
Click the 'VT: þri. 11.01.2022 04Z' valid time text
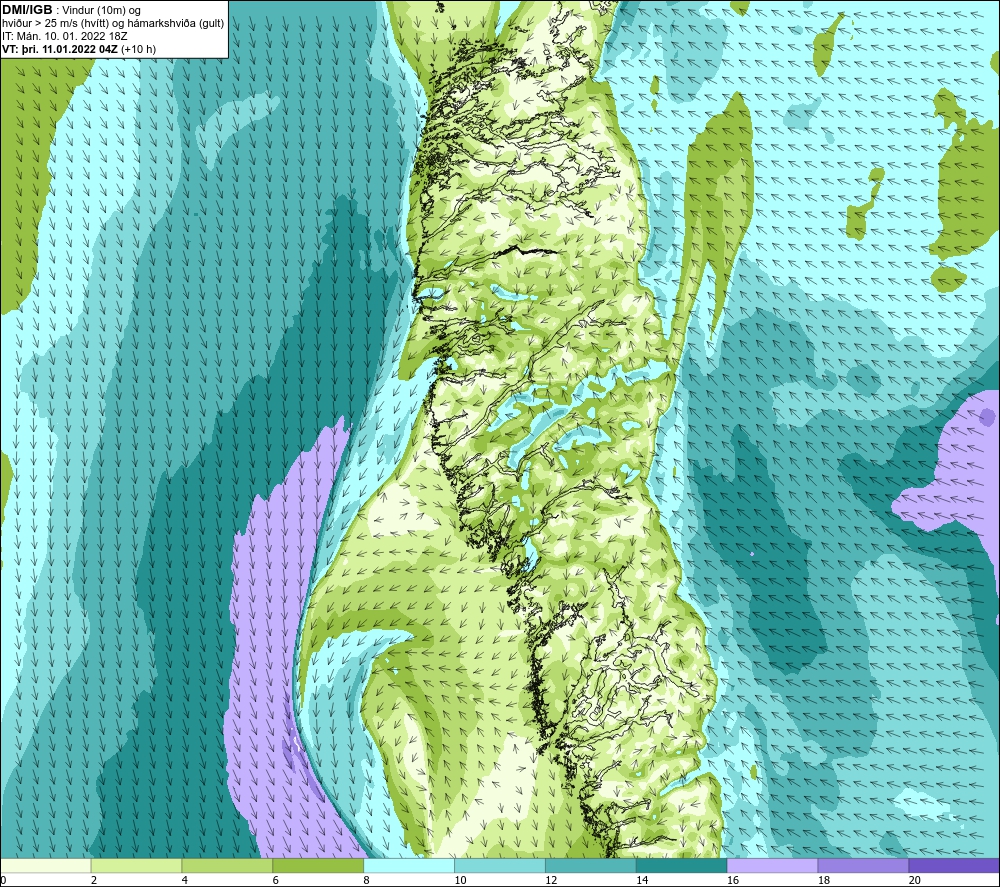(60, 49)
